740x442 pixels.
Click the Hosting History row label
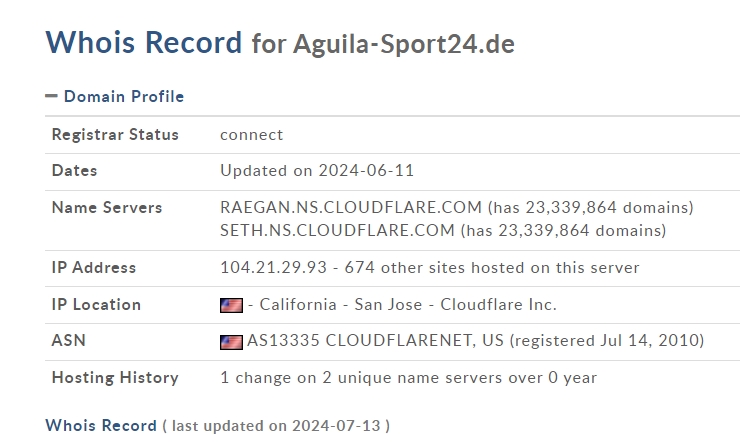click(x=115, y=377)
